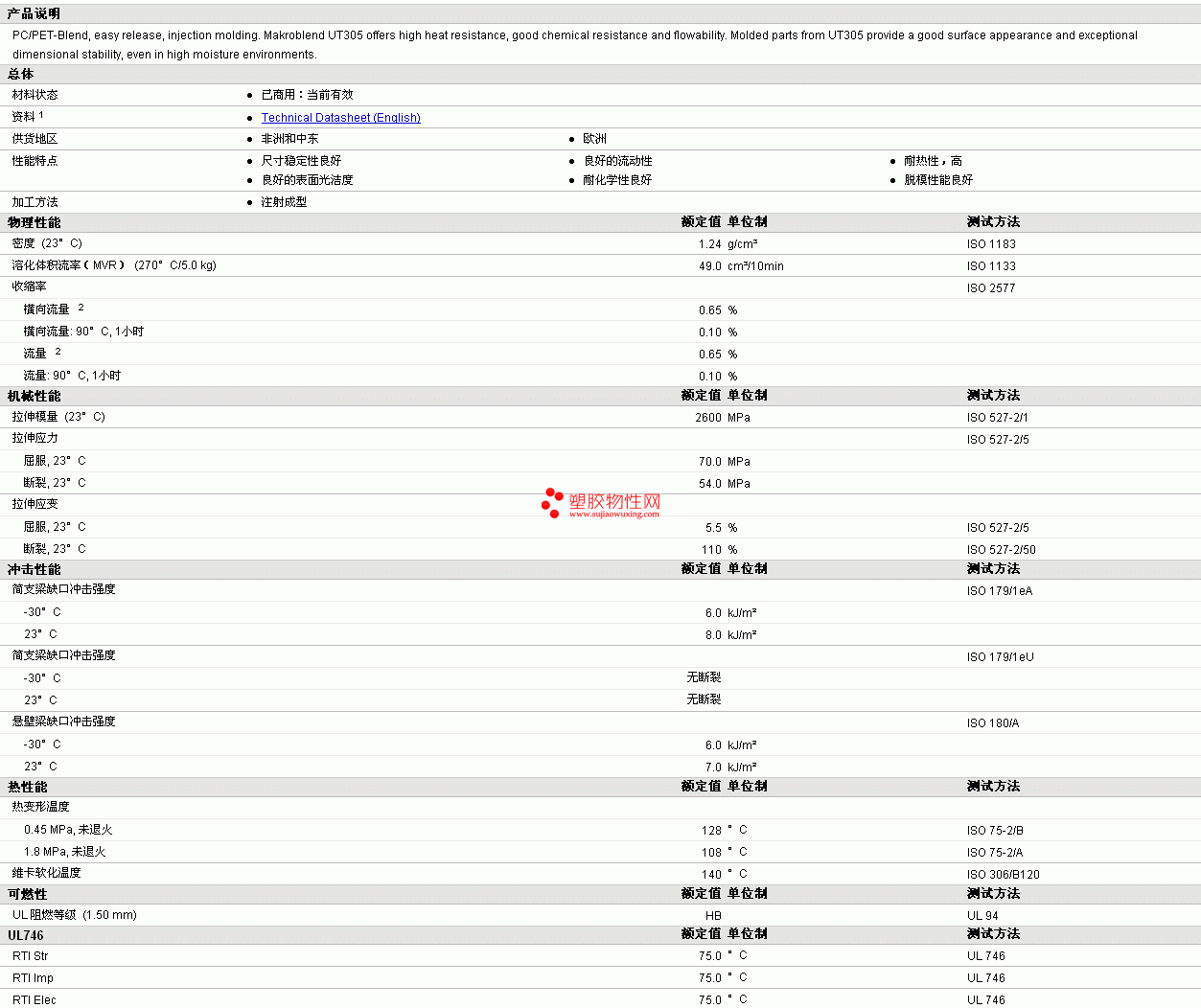Click the yield stress value 70.0 MPa
Screen dimensions: 1201x1008
coord(725,462)
